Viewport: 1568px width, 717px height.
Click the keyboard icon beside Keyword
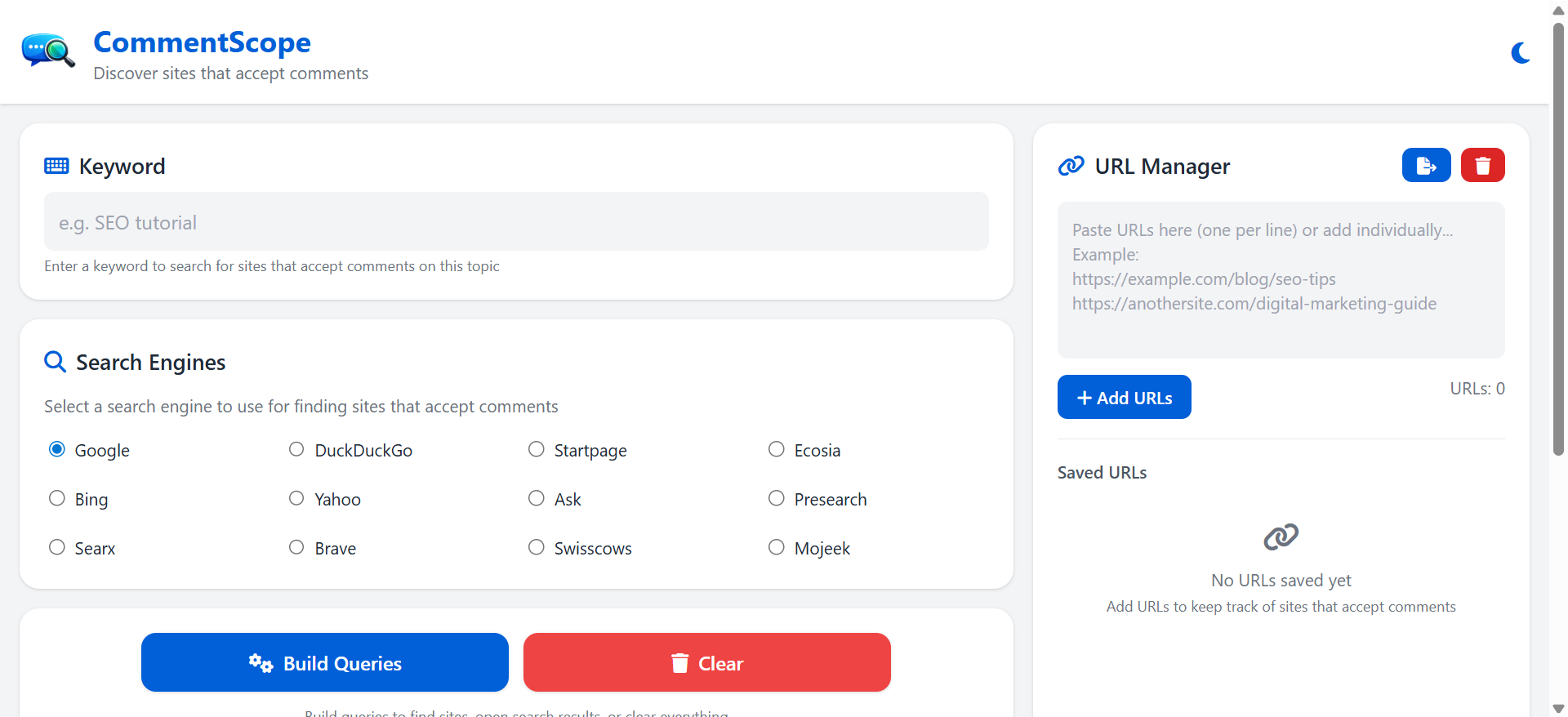click(56, 167)
